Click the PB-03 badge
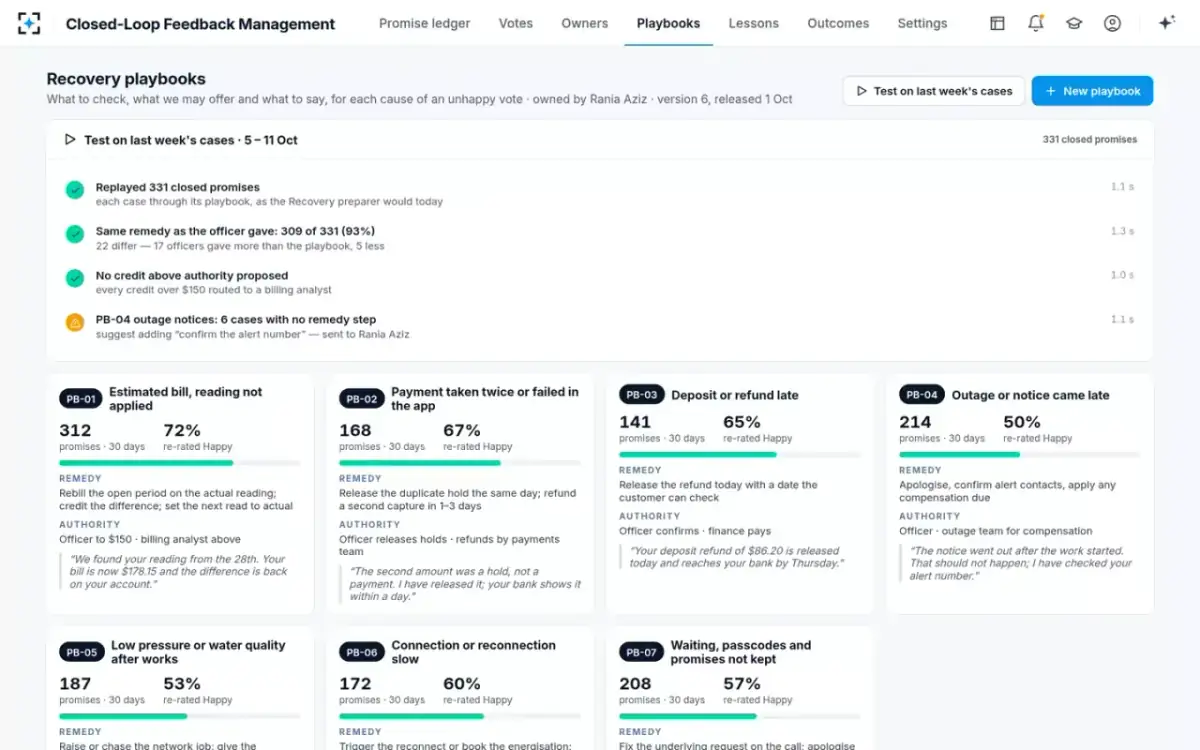 pos(641,395)
